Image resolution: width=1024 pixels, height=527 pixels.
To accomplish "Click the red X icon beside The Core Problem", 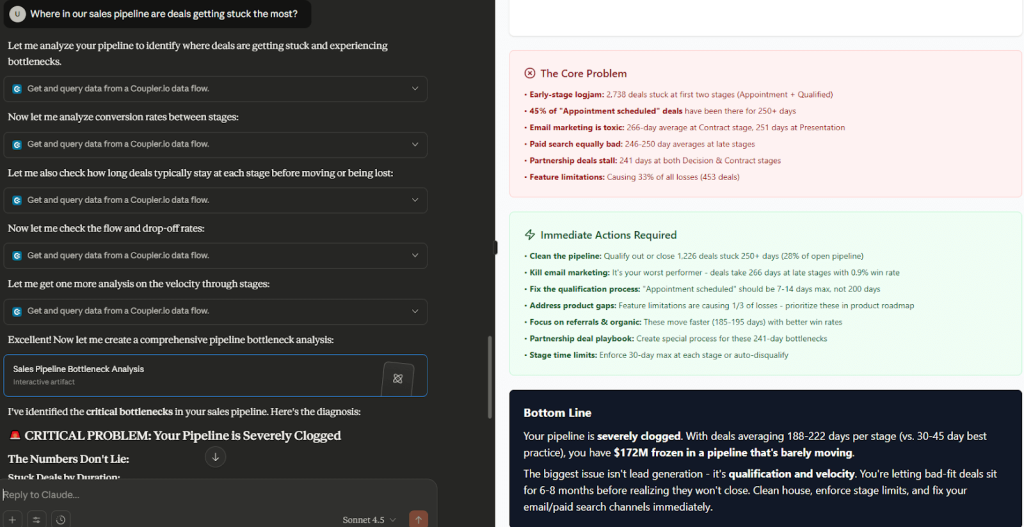I will pyautogui.click(x=530, y=73).
